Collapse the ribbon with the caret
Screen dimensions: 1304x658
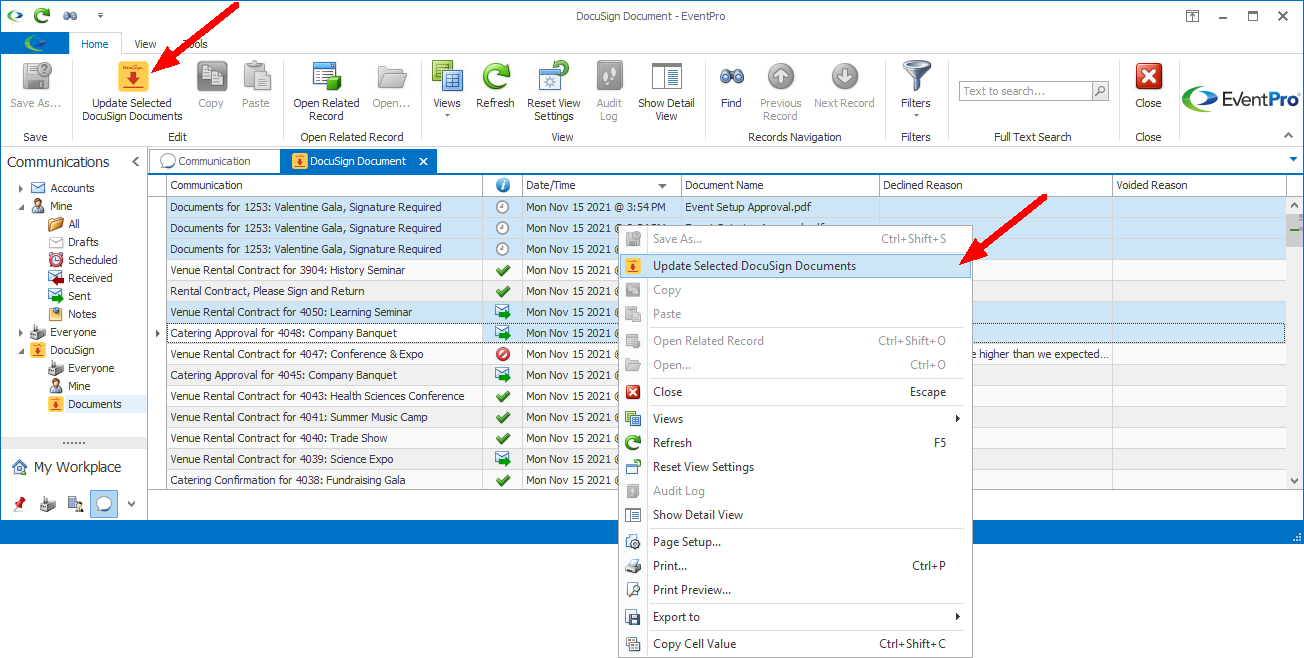coord(1288,136)
